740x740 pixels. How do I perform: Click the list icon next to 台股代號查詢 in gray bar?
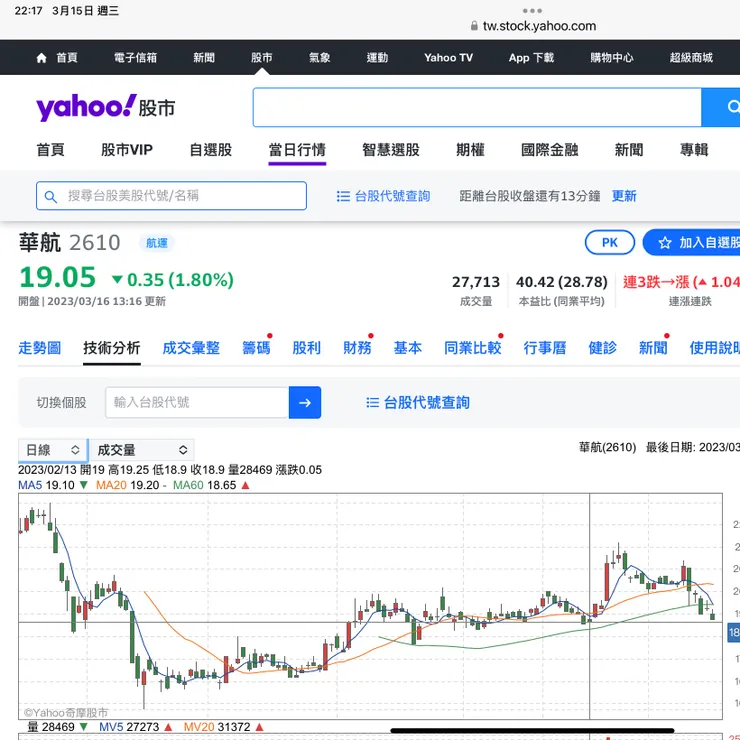(372, 403)
